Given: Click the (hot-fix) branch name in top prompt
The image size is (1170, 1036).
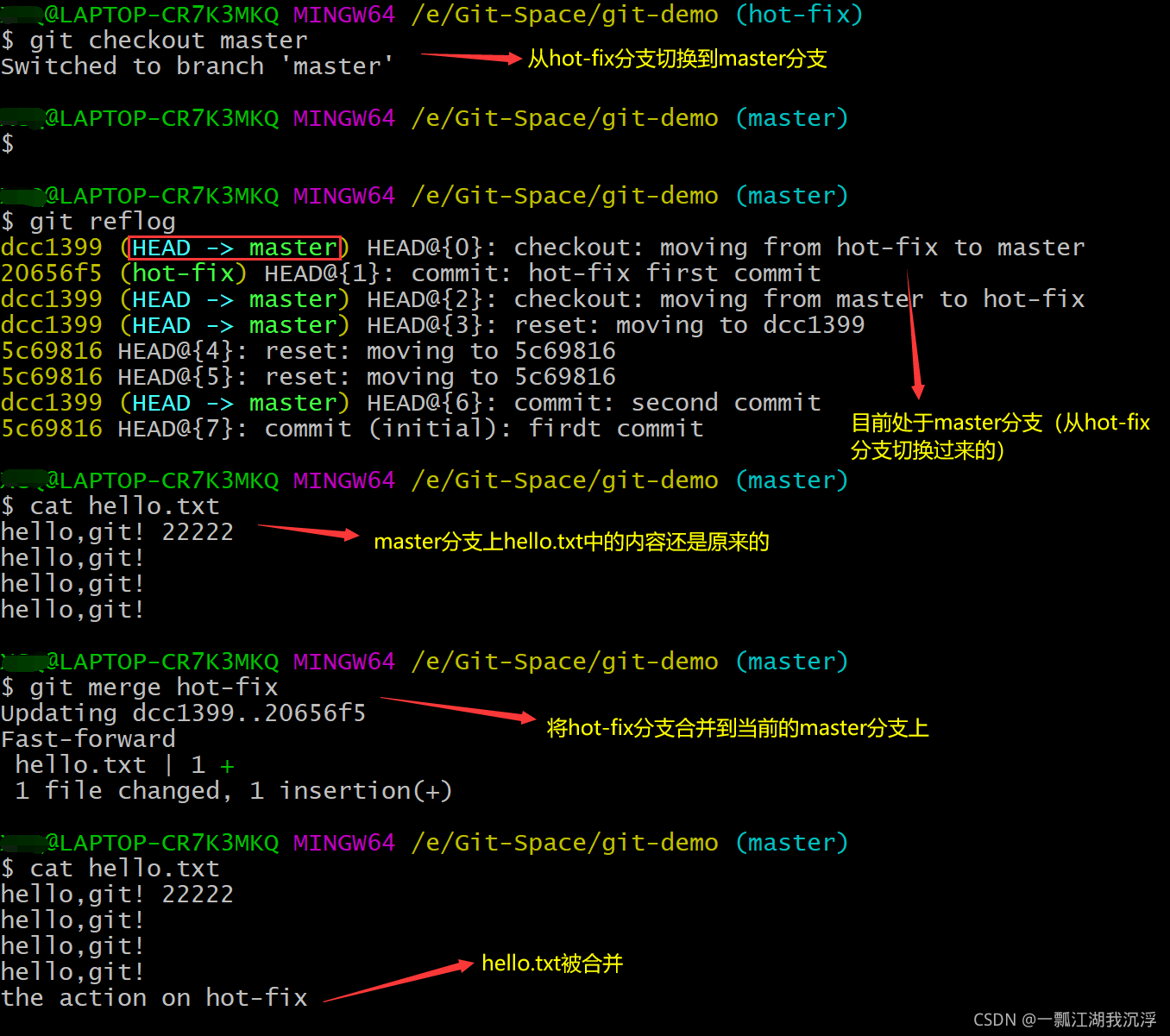Looking at the screenshot, I should [x=799, y=15].
